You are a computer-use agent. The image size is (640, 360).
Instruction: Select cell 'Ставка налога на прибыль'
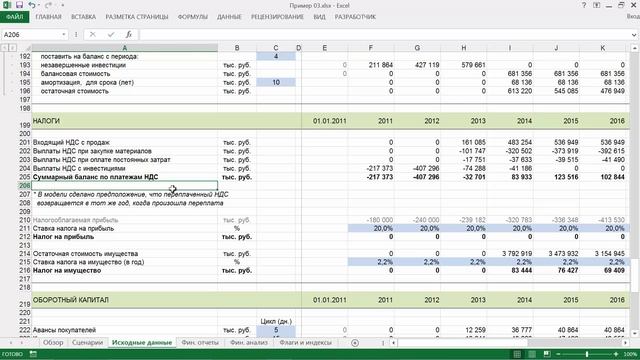[124, 229]
